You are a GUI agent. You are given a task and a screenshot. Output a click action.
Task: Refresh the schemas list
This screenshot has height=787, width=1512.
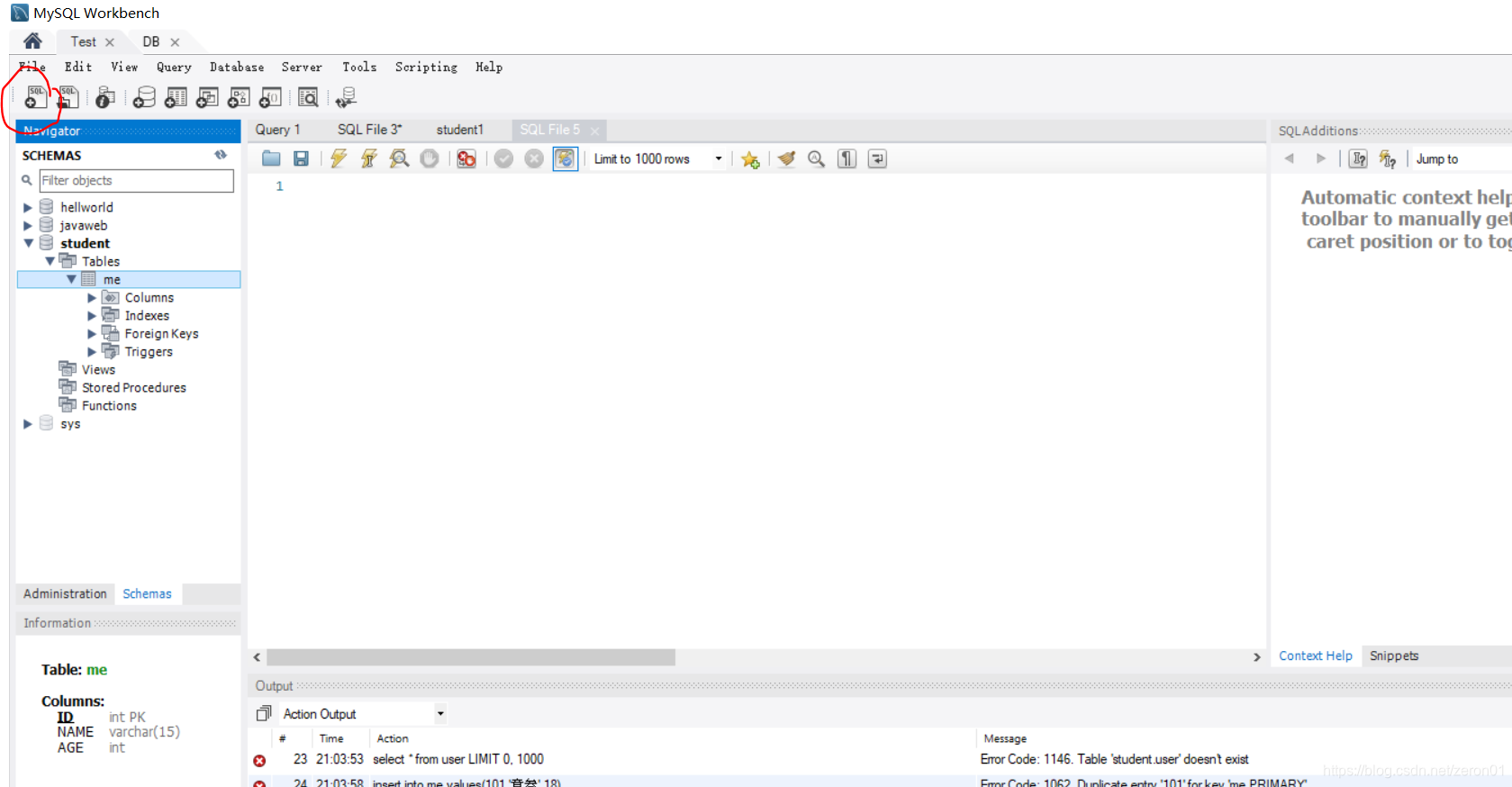221,155
